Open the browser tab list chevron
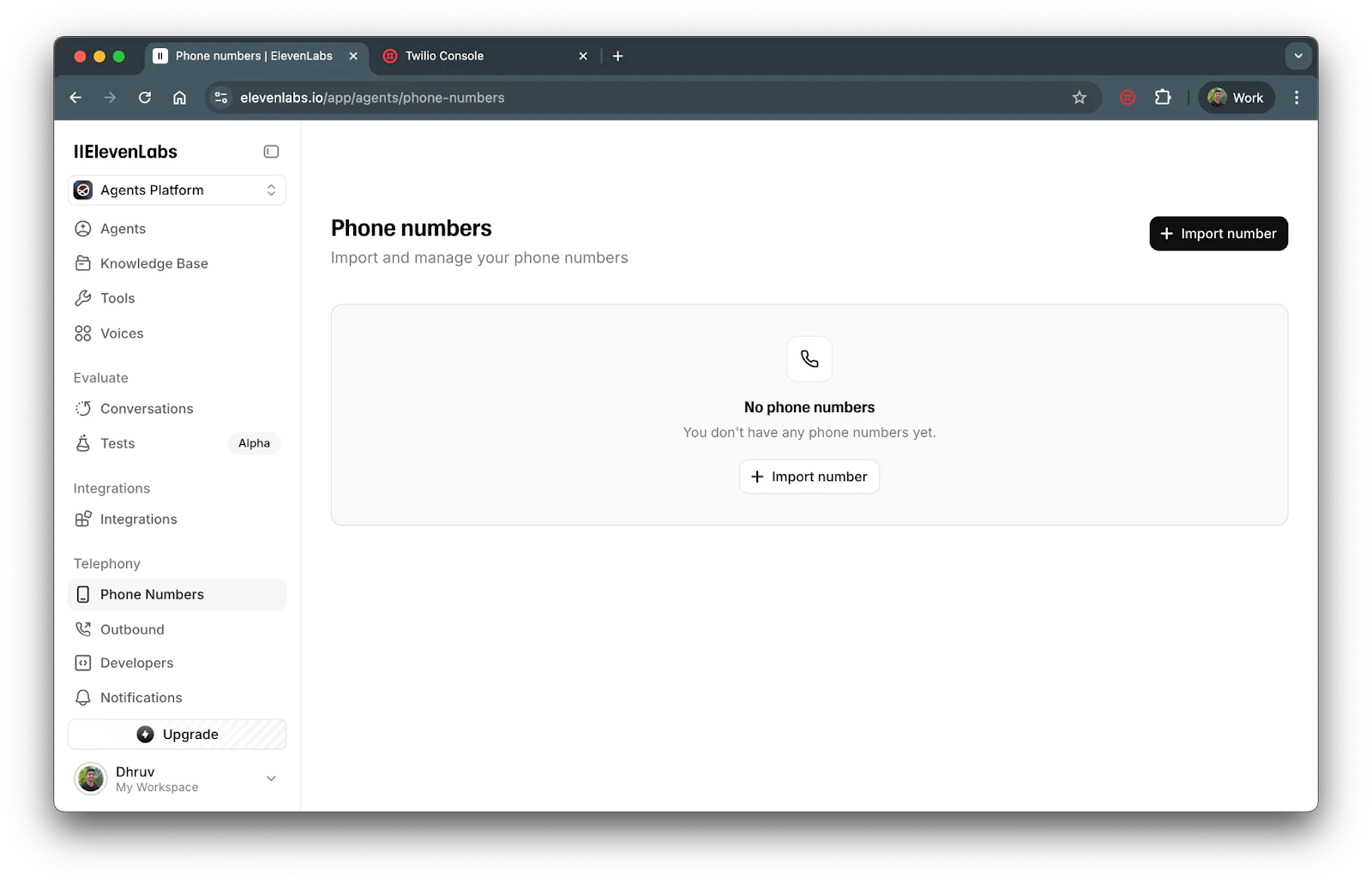1372x883 pixels. tap(1298, 56)
